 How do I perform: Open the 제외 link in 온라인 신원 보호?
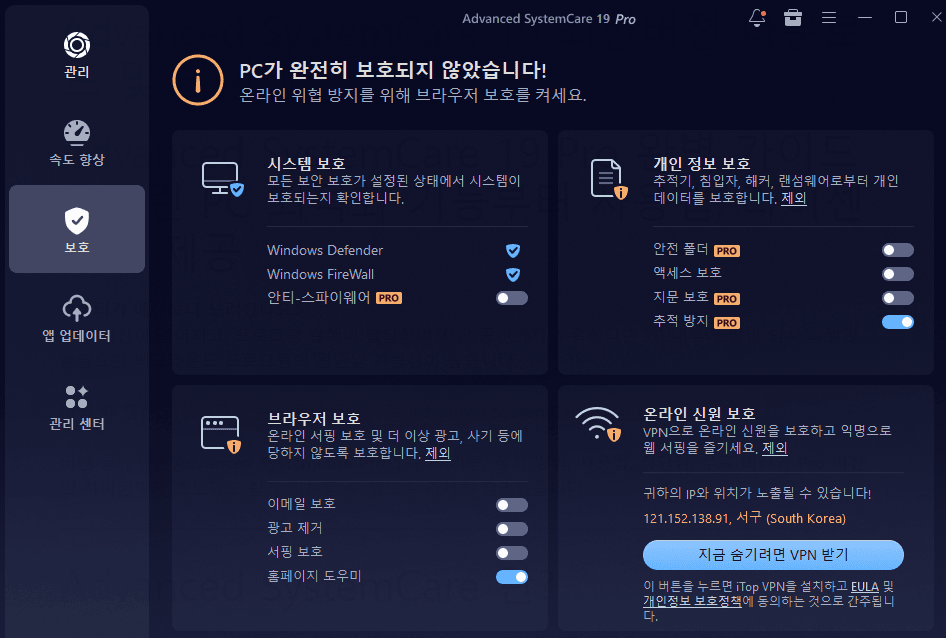tap(775, 448)
